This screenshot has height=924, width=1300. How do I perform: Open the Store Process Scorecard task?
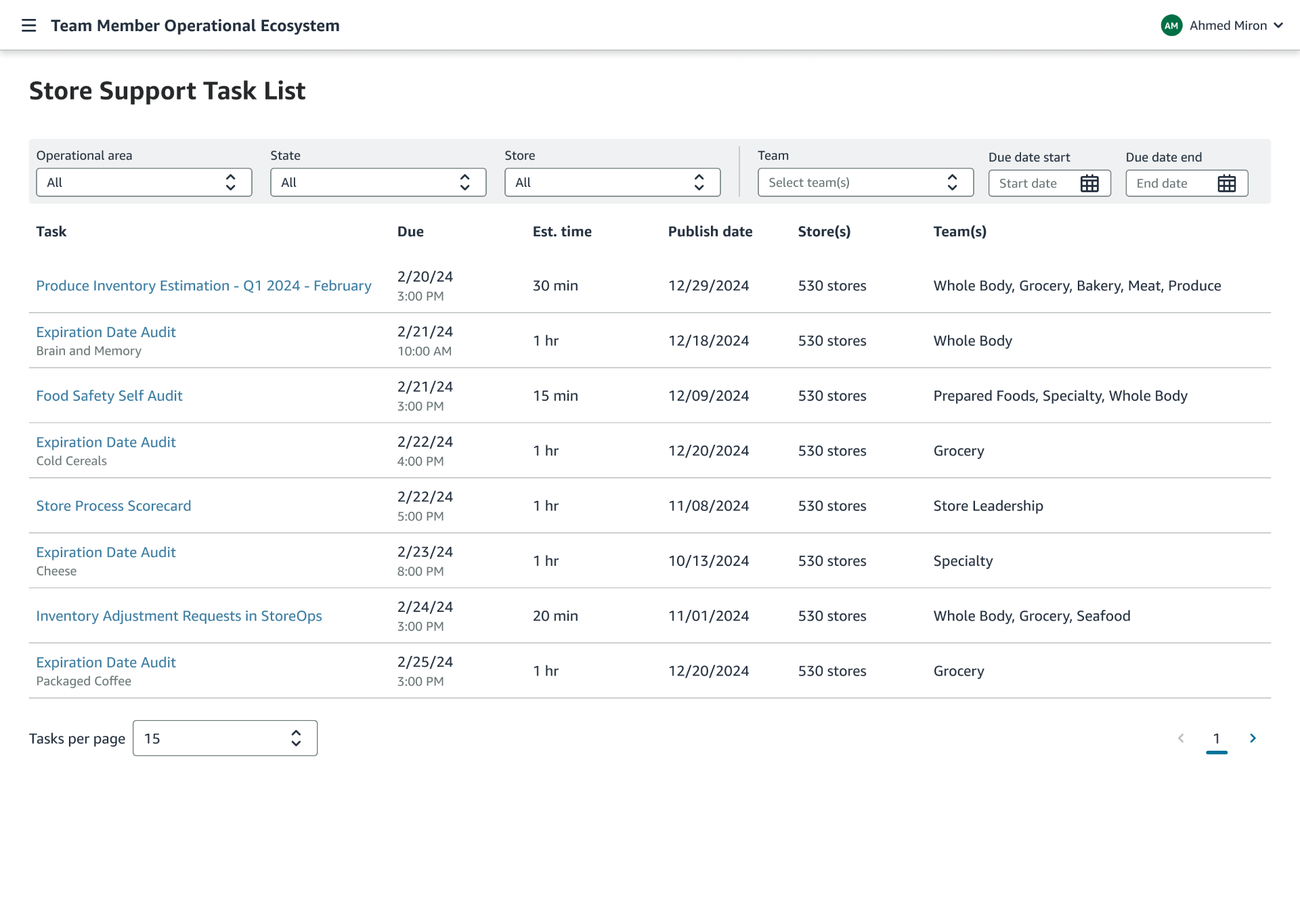(x=114, y=506)
